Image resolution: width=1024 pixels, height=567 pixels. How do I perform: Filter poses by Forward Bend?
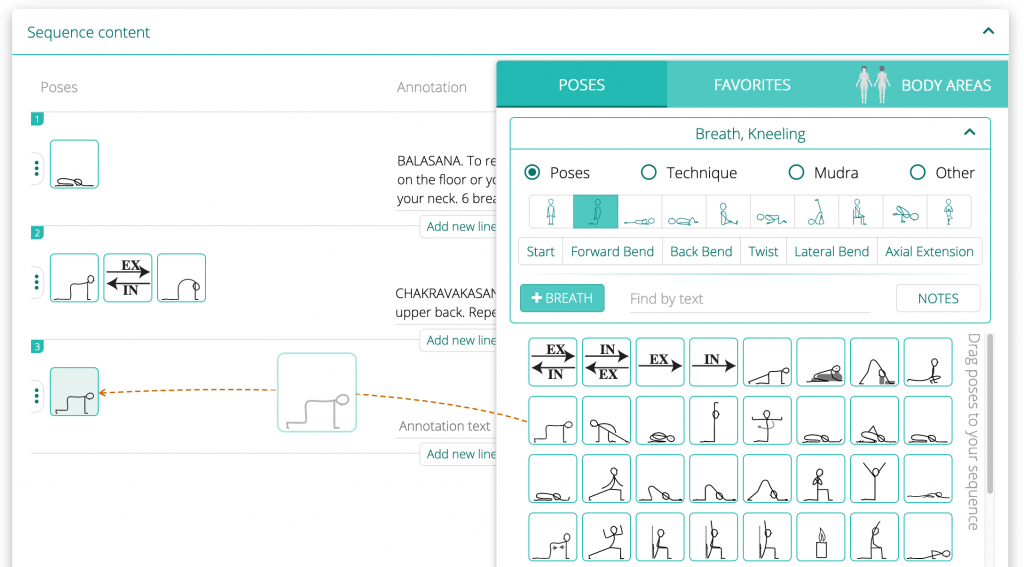(x=612, y=252)
